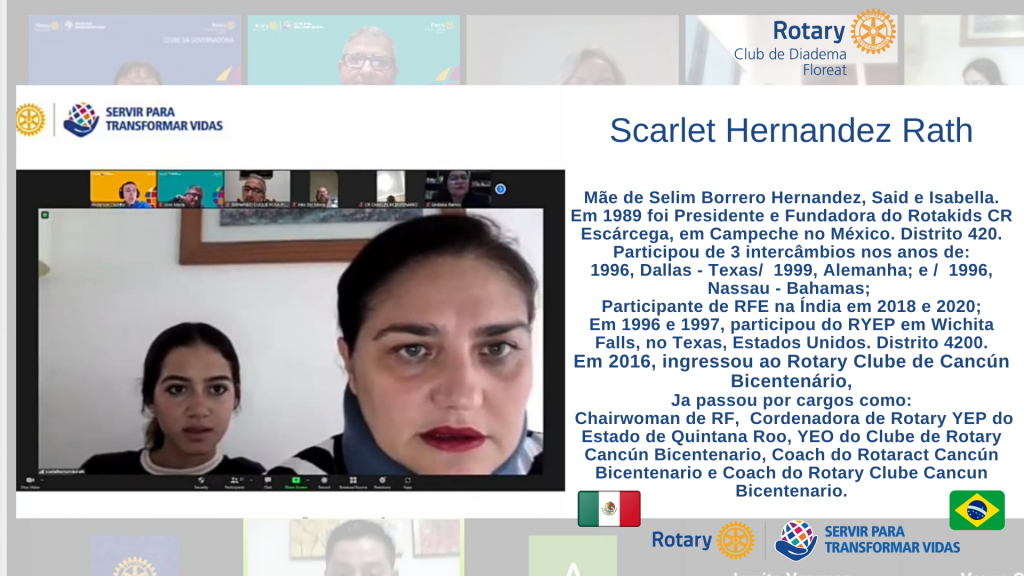The width and height of the screenshot is (1024, 576).
Task: Open the Participants panel icon
Action: 234,479
